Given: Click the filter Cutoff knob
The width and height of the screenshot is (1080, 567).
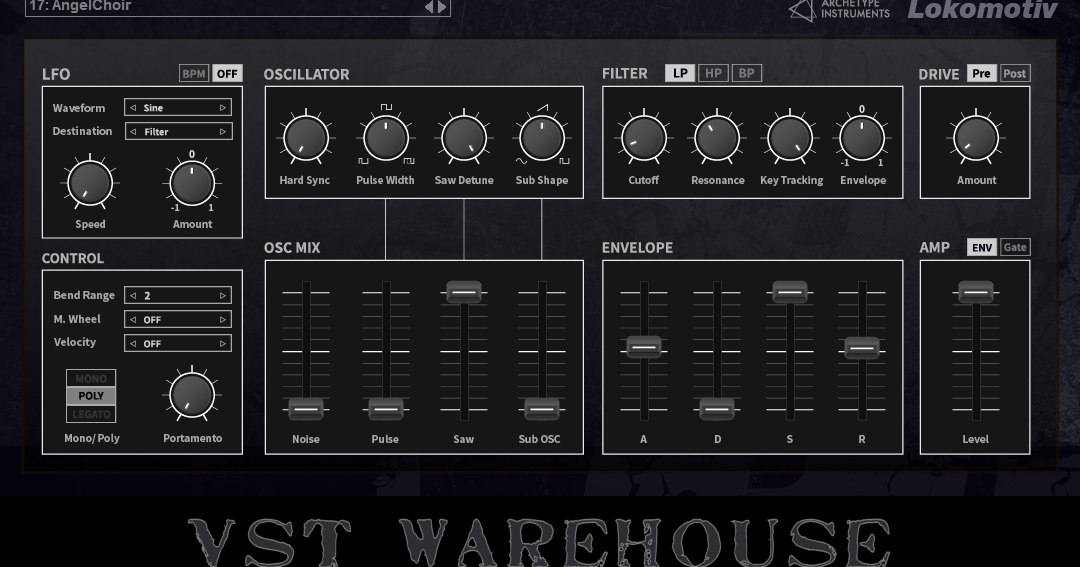Looking at the screenshot, I should [644, 138].
